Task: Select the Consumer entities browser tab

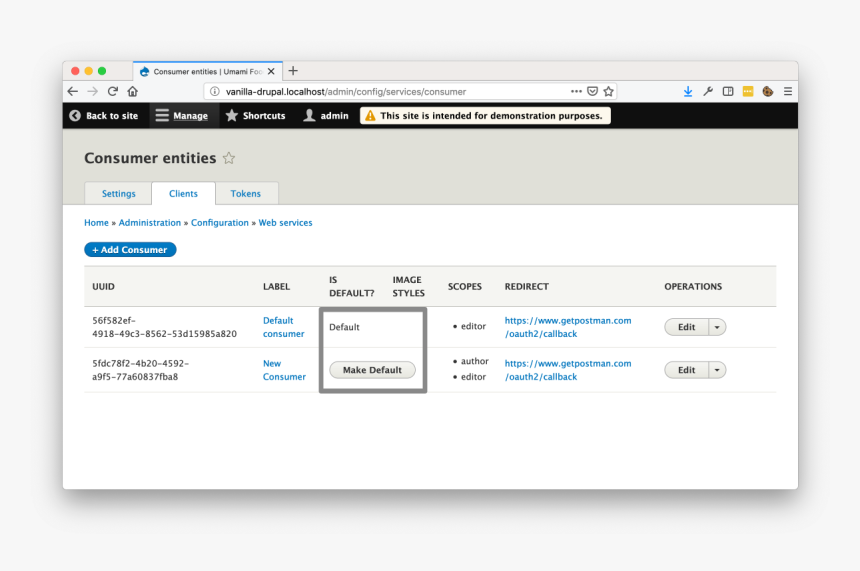Action: coord(207,71)
